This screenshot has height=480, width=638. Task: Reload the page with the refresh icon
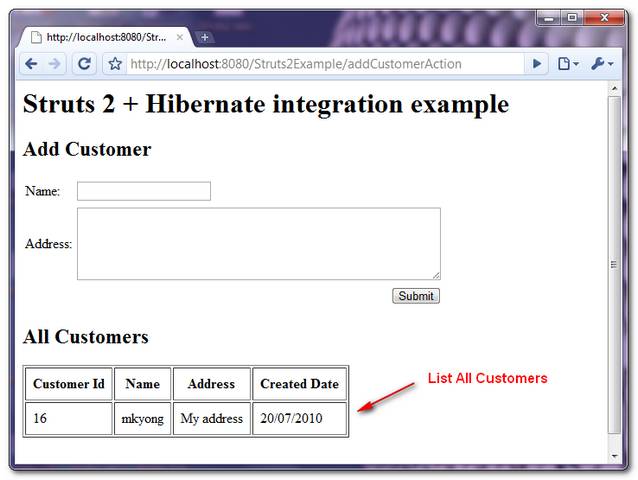[x=84, y=64]
